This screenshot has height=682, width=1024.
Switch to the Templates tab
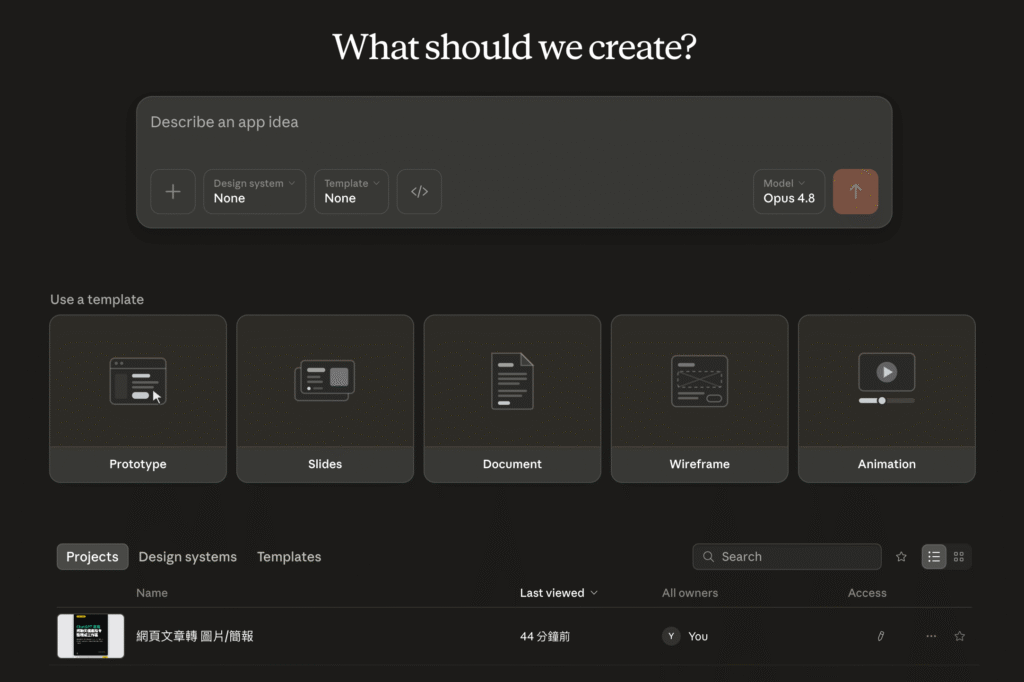(289, 557)
